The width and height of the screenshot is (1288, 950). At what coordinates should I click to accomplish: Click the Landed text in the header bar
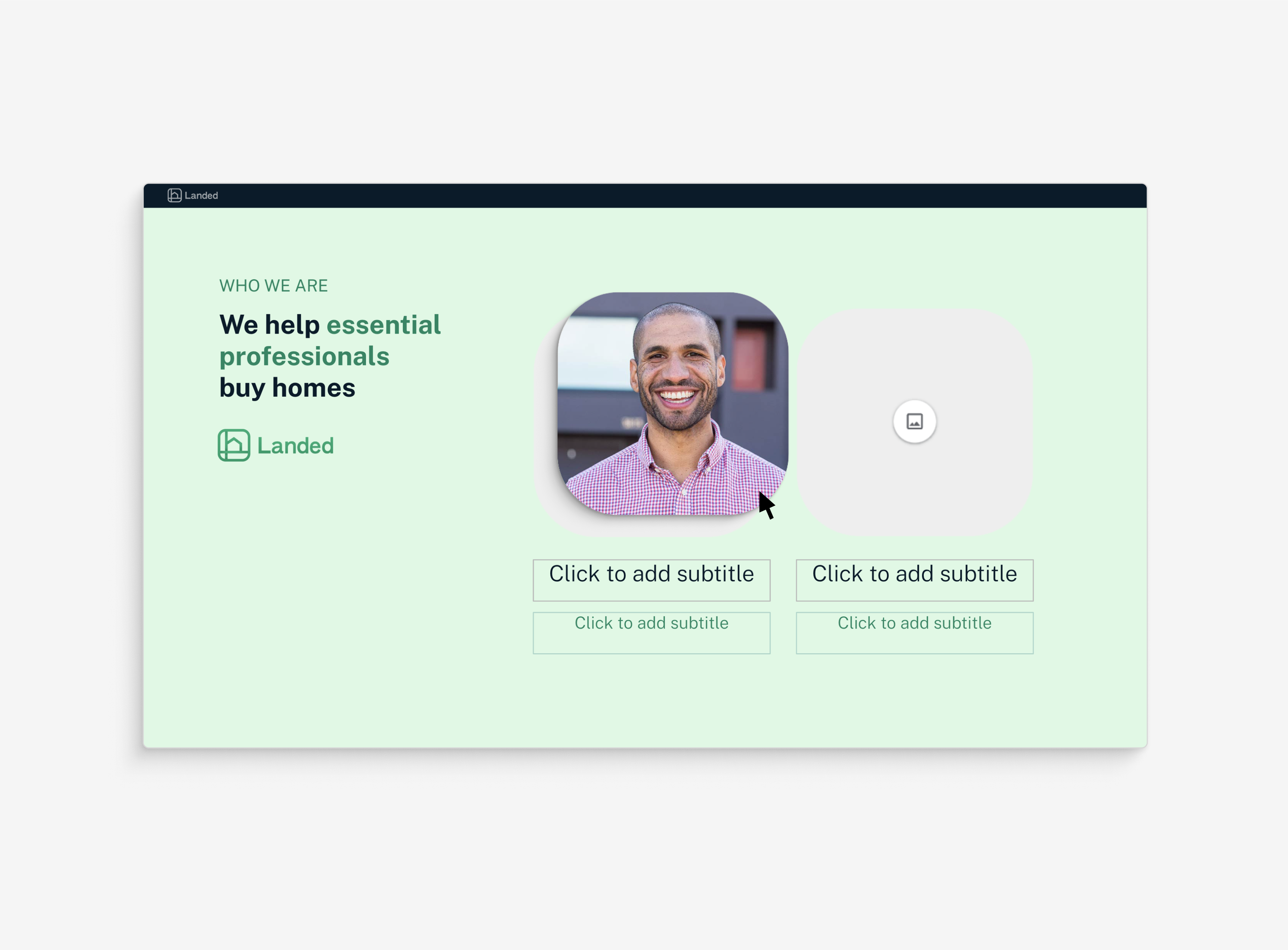coord(201,195)
